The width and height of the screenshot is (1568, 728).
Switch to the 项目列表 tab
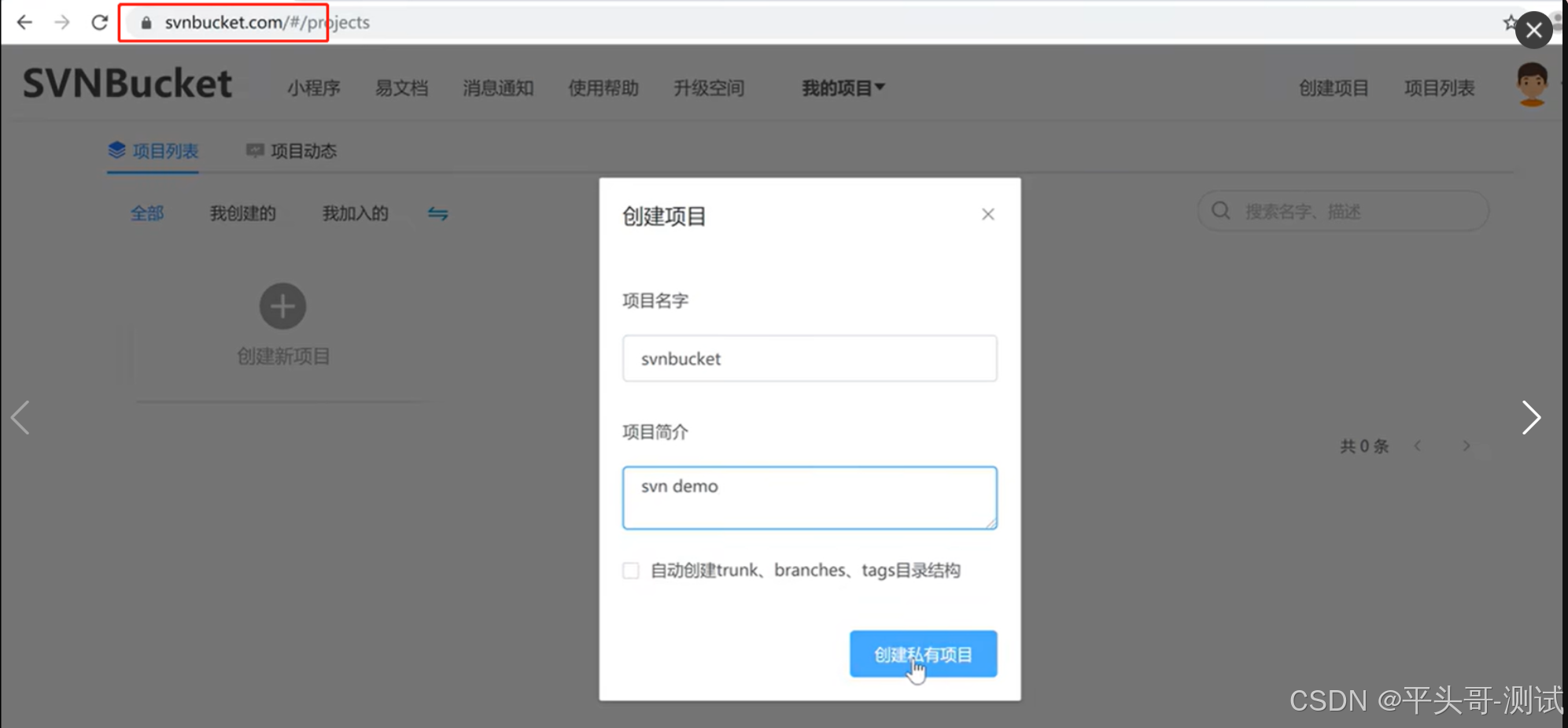[x=153, y=150]
